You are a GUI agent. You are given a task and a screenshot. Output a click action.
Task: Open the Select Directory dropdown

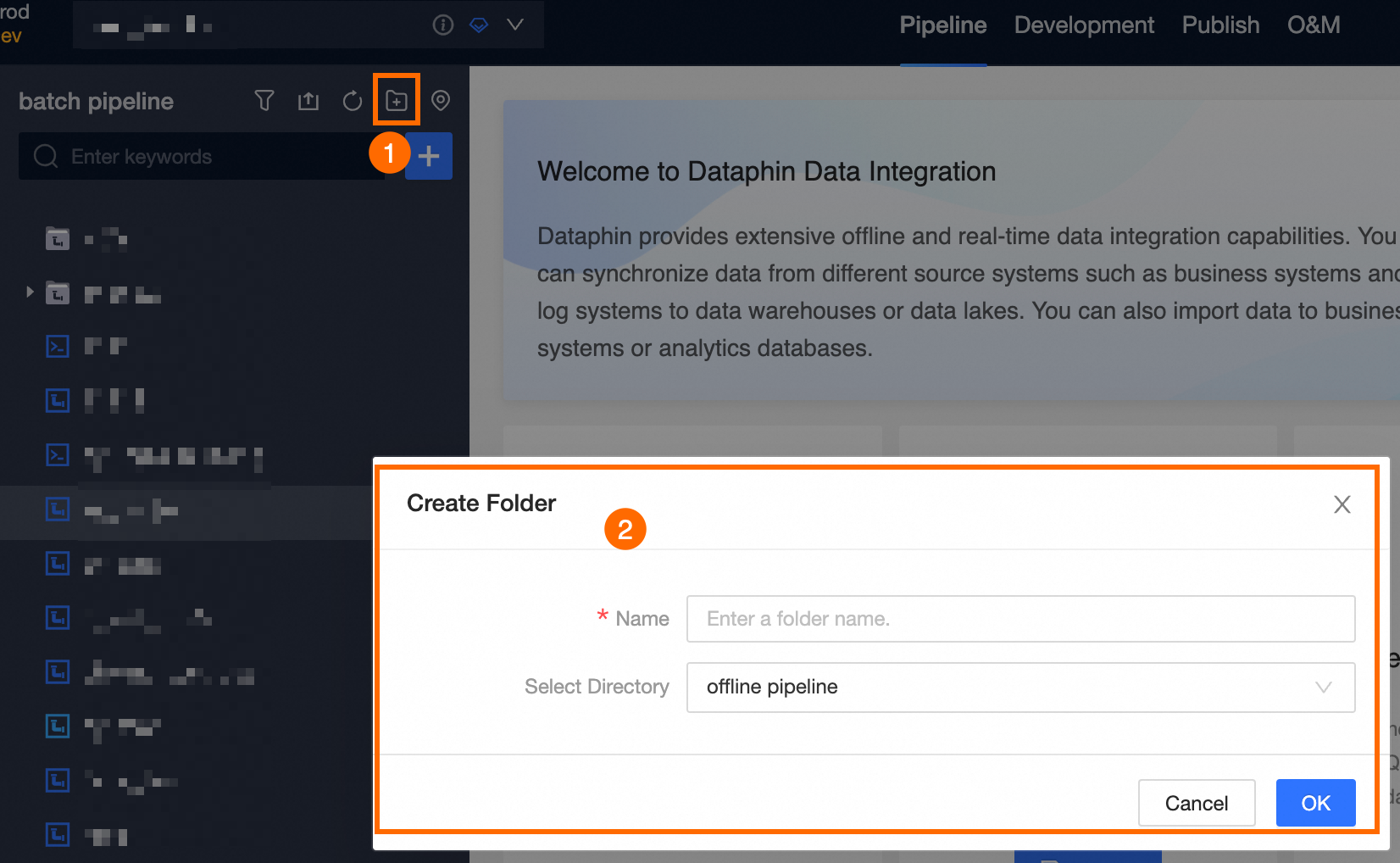[x=1019, y=687]
